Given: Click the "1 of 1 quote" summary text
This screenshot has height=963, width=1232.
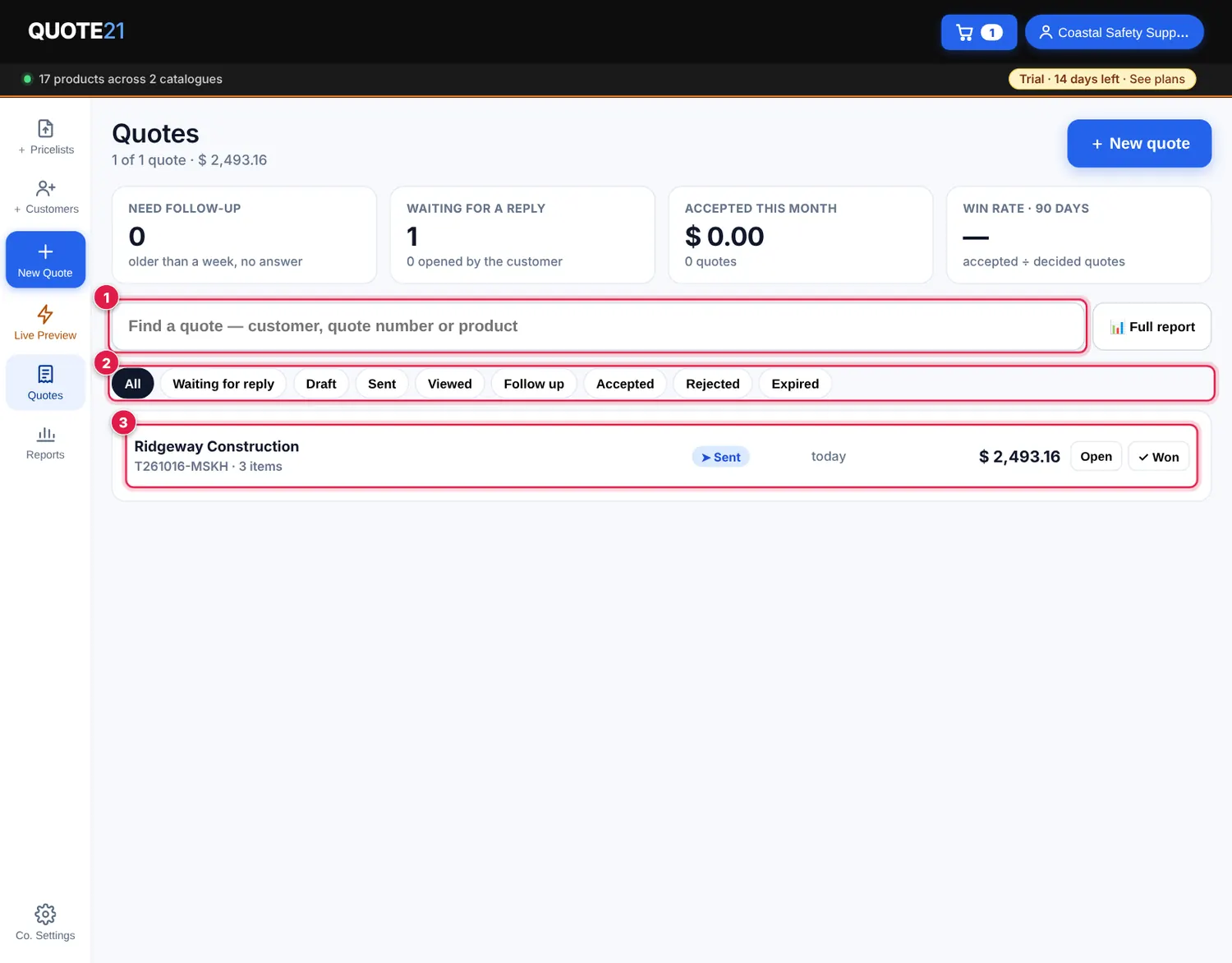Looking at the screenshot, I should point(149,160).
